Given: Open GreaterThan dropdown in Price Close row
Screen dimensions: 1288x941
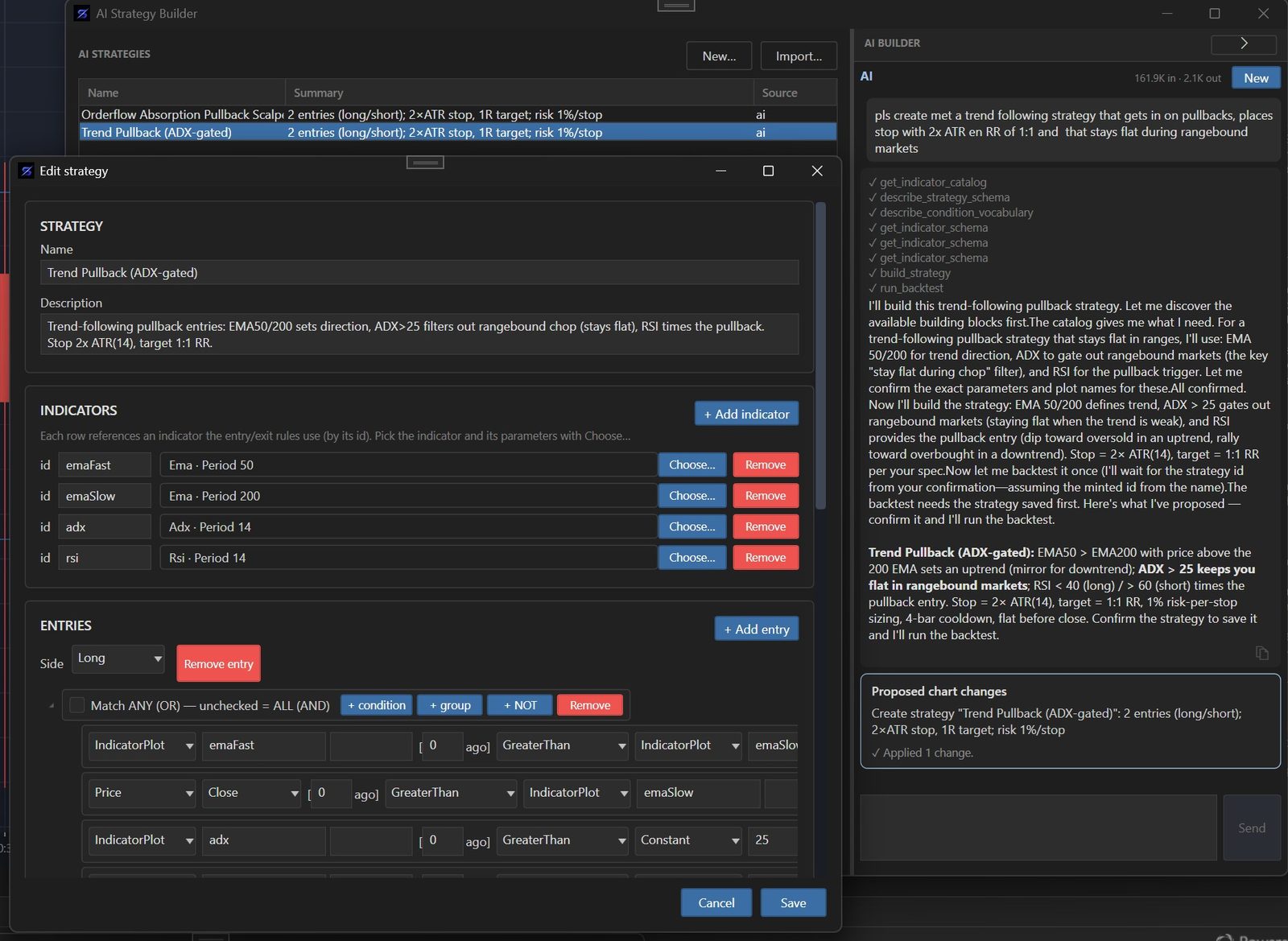Looking at the screenshot, I should (x=451, y=793).
